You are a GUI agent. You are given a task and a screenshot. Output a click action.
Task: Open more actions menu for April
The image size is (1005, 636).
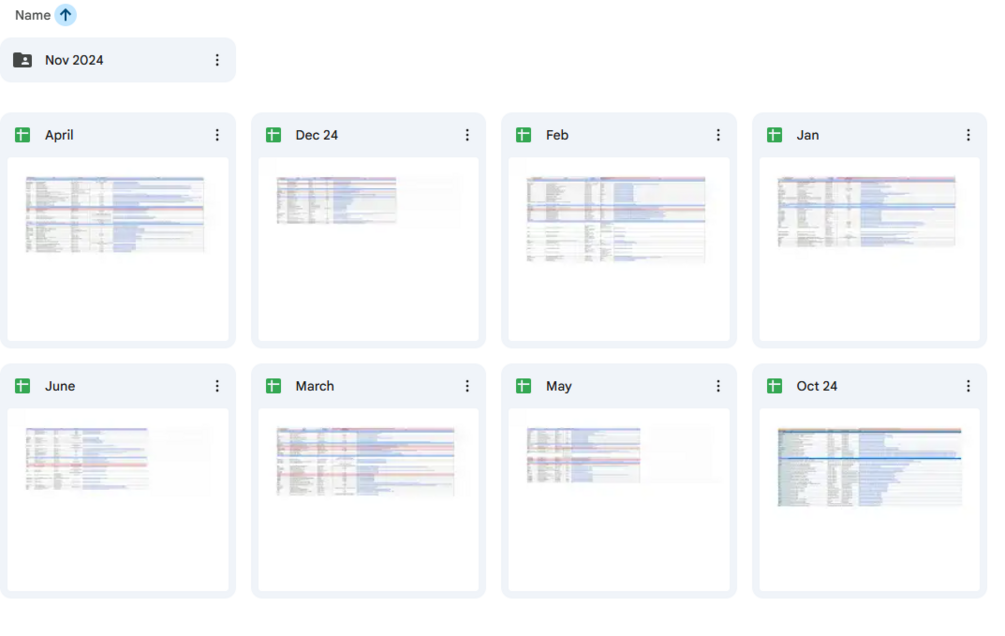tap(217, 135)
